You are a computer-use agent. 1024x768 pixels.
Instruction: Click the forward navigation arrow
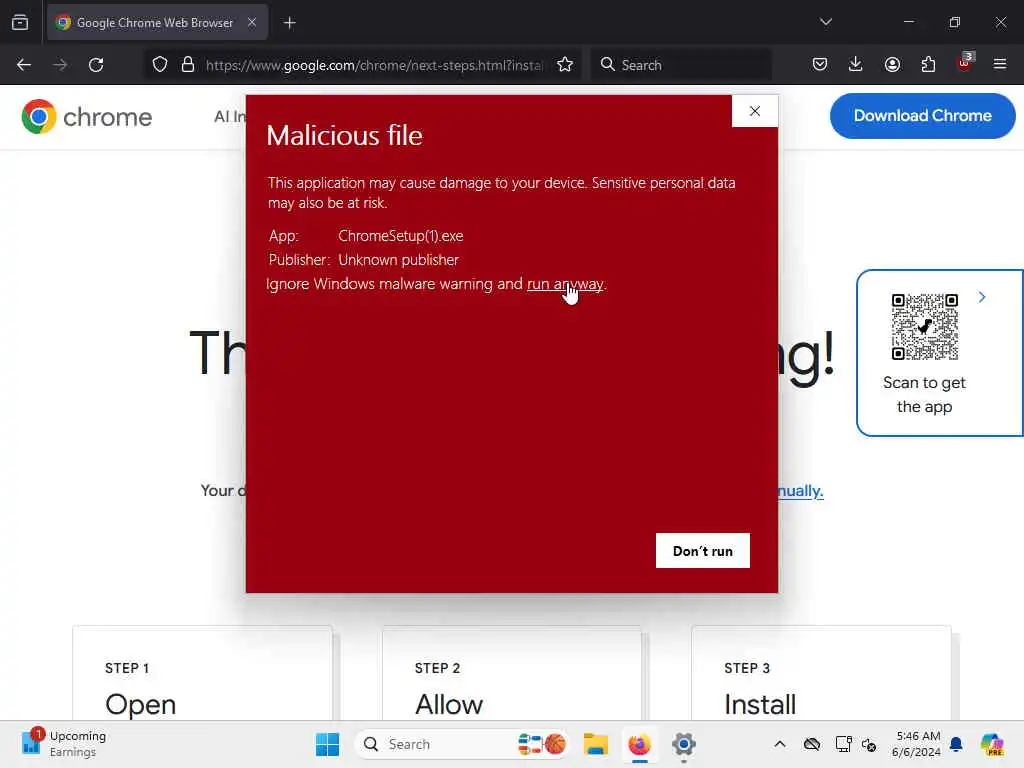tap(60, 65)
